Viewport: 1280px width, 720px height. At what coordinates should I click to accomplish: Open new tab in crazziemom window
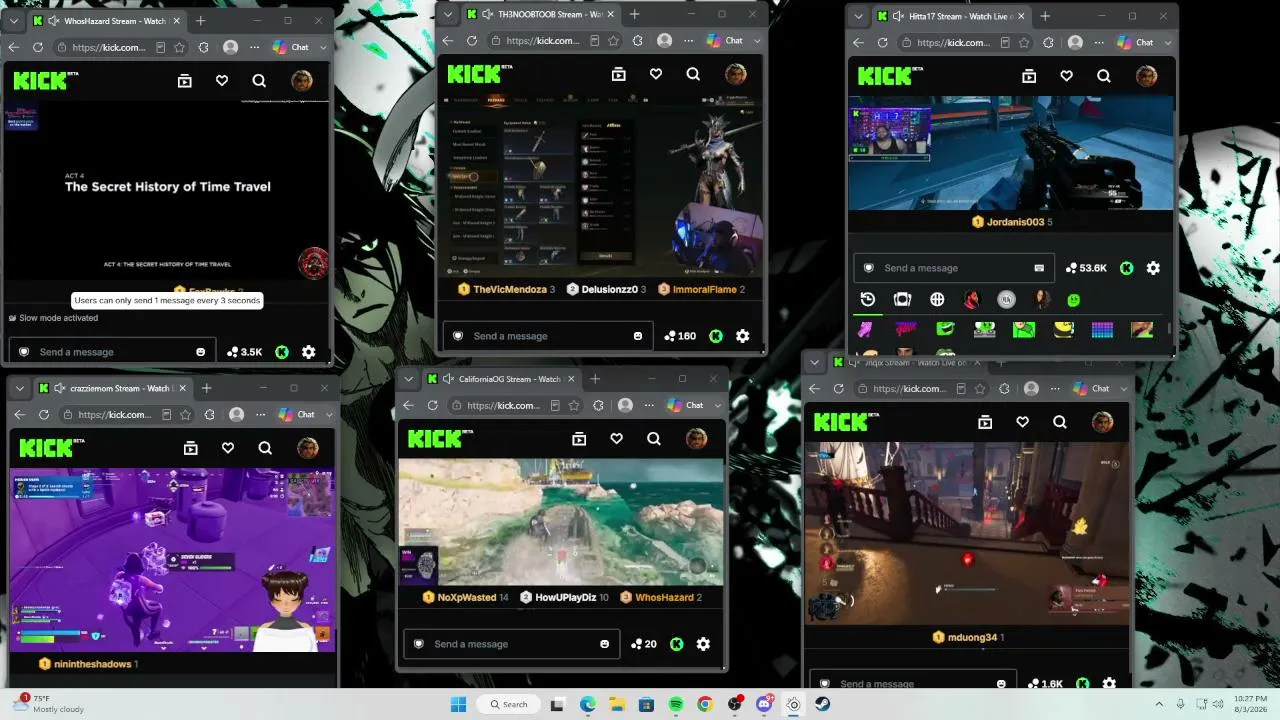[206, 388]
